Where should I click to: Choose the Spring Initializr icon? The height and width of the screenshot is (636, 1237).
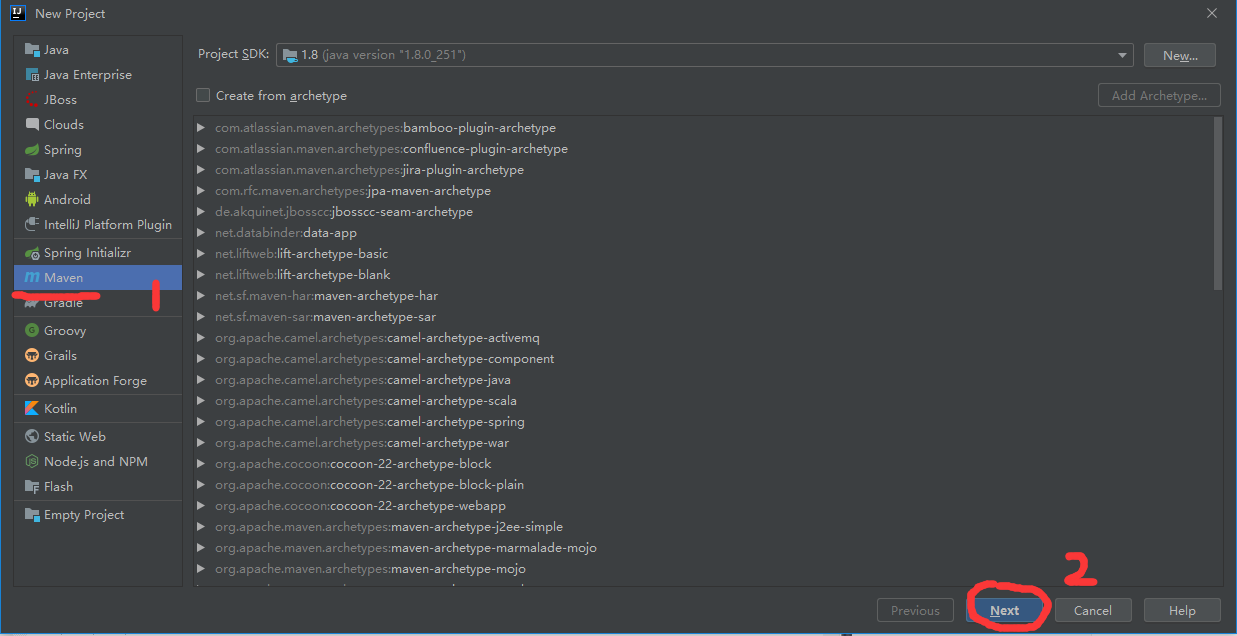[x=32, y=253]
